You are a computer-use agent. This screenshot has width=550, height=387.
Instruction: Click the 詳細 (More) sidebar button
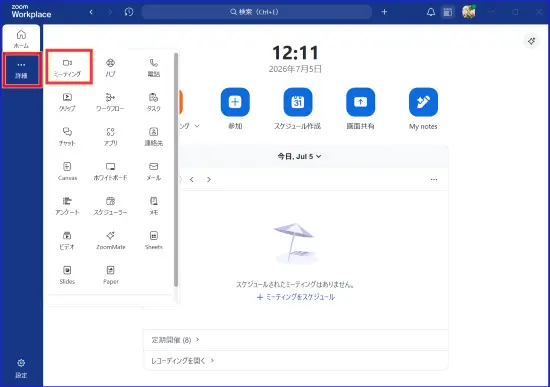coord(22,69)
